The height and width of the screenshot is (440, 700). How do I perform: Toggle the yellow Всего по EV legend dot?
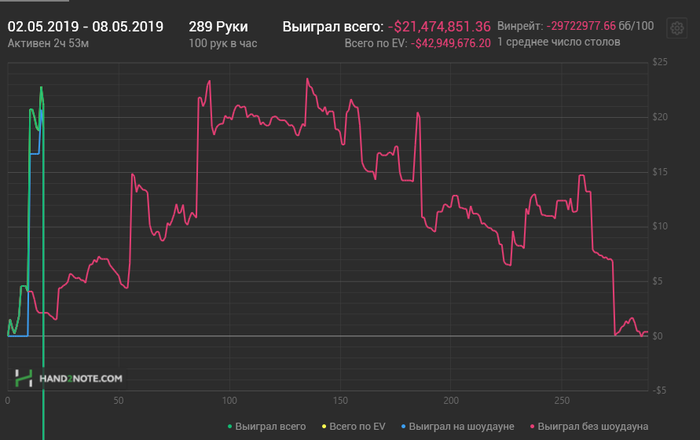point(324,427)
